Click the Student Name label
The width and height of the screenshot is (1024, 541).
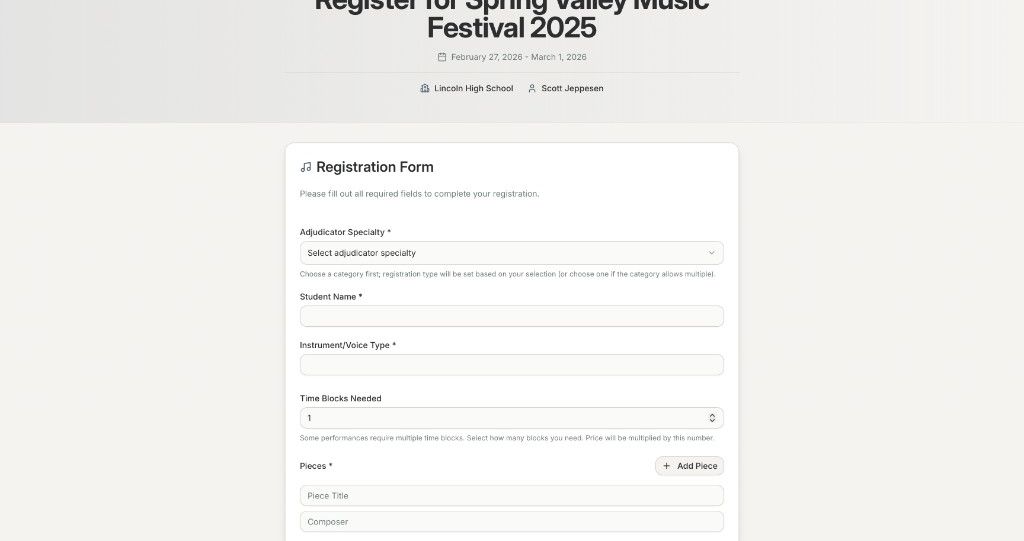[330, 297]
